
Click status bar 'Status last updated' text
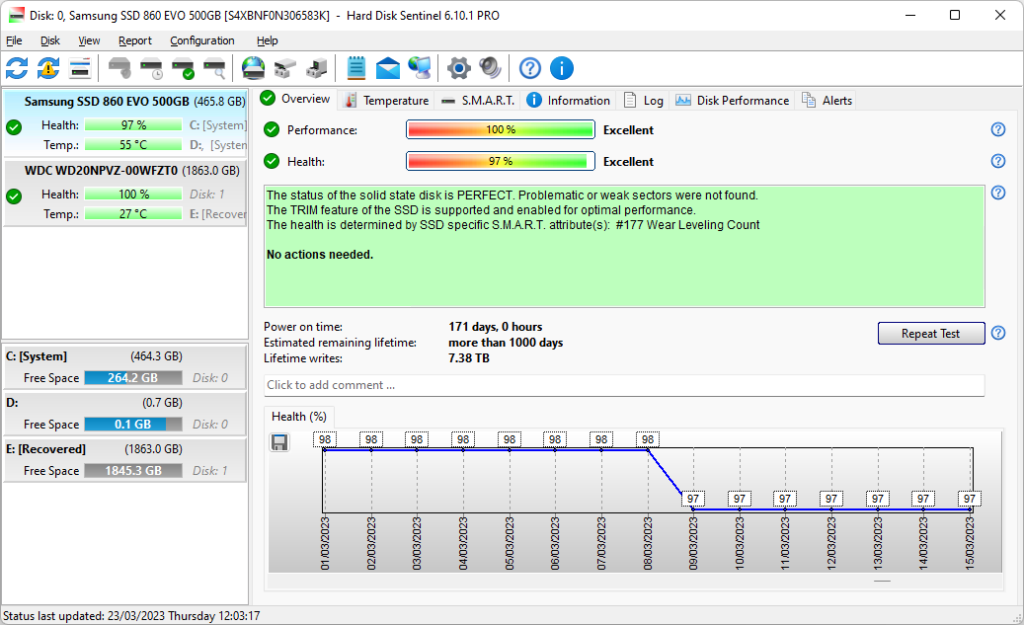131,616
